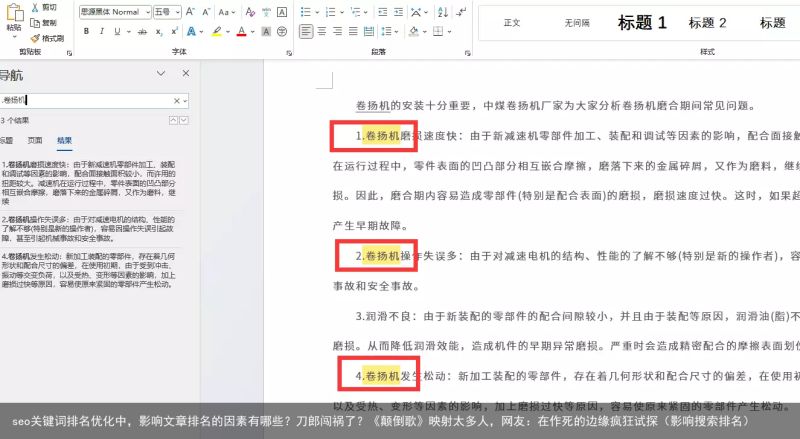The width and height of the screenshot is (800, 439).
Task: Apply red font color
Action: pos(241,31)
